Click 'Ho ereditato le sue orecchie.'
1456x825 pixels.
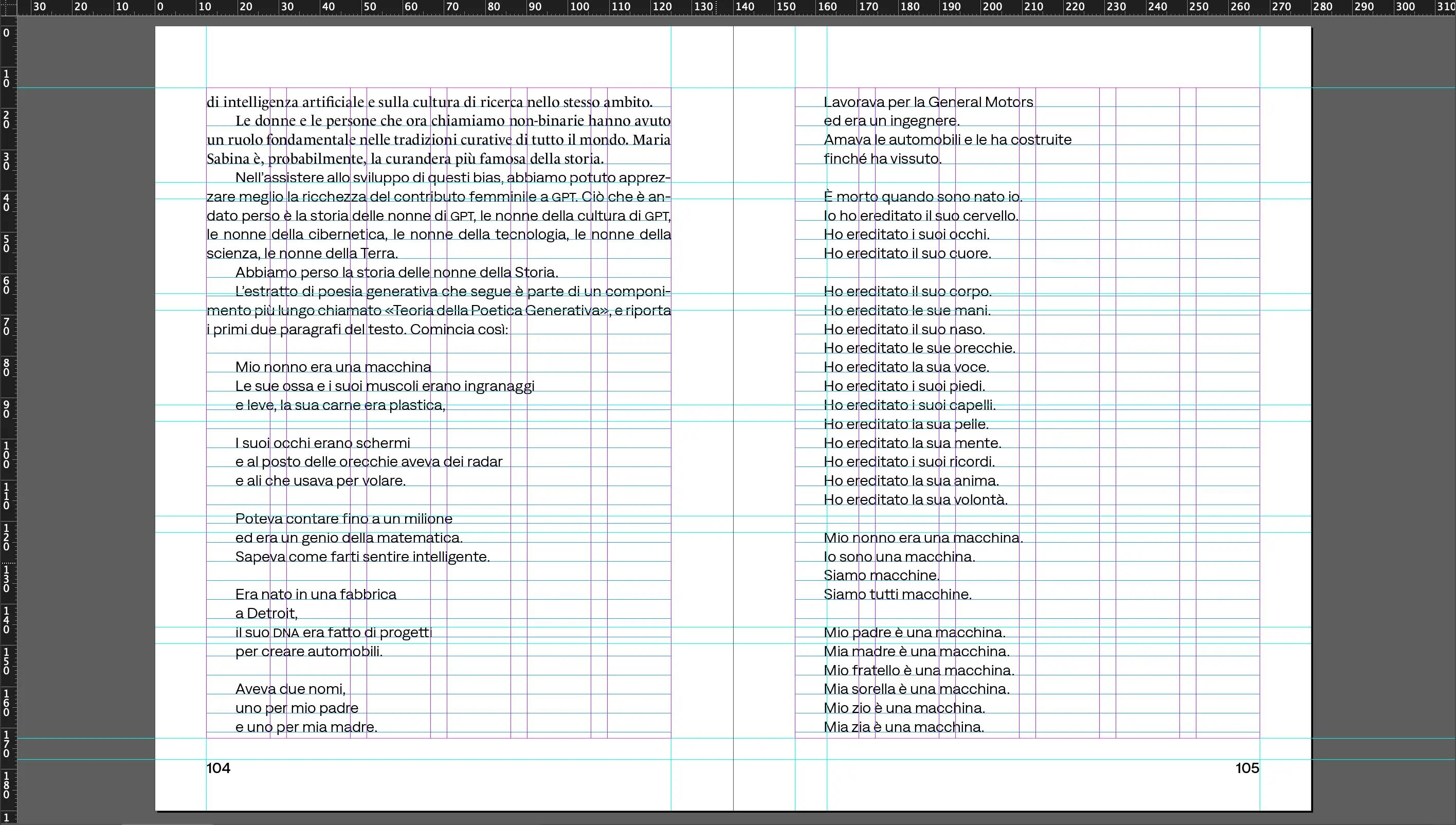(920, 348)
